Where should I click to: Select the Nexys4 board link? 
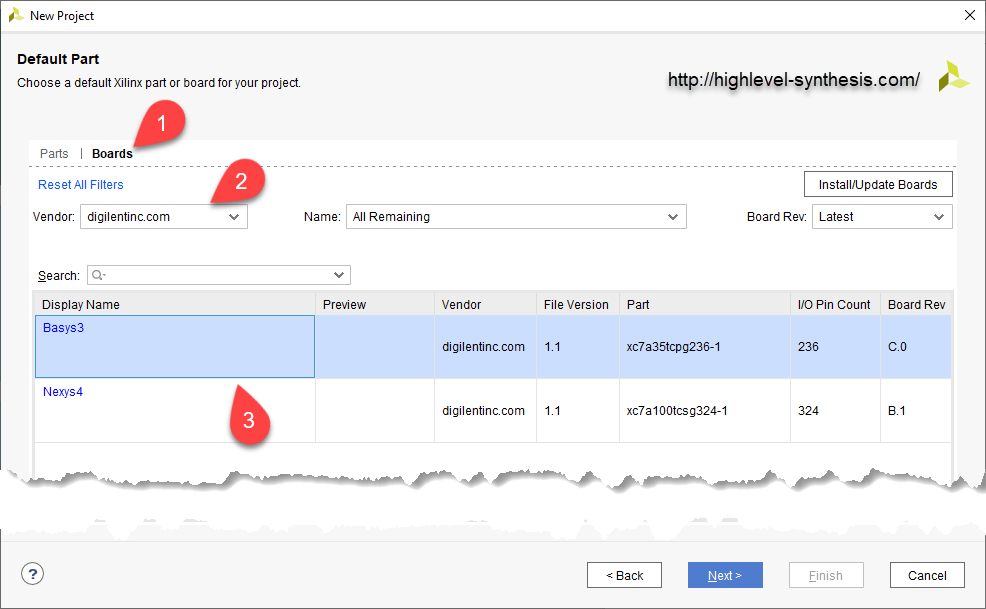tap(63, 392)
